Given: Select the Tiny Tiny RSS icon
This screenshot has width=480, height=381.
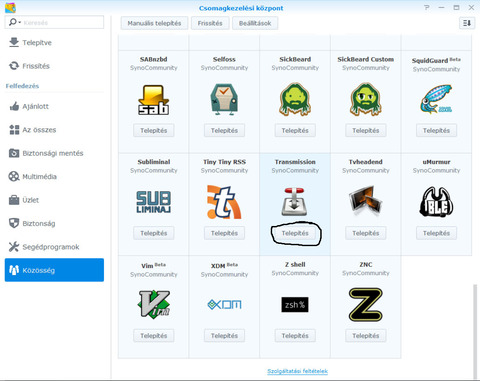Looking at the screenshot, I should (224, 202).
